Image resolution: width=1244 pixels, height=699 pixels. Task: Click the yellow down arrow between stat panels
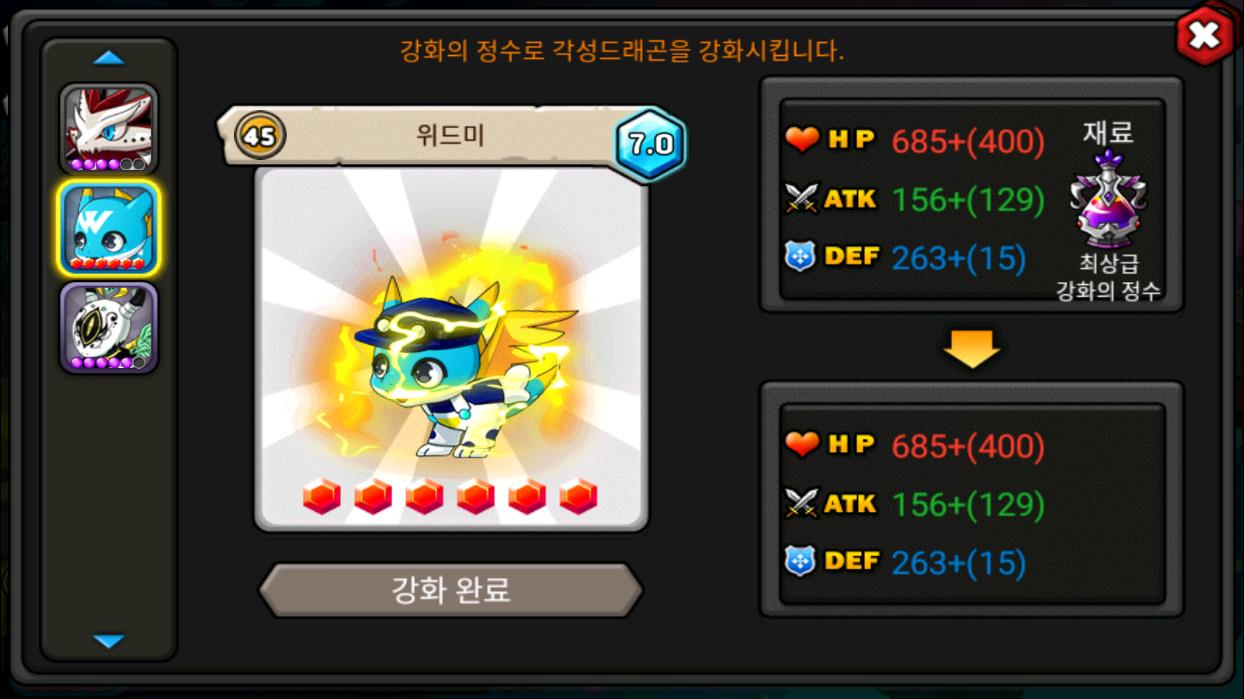coord(972,348)
